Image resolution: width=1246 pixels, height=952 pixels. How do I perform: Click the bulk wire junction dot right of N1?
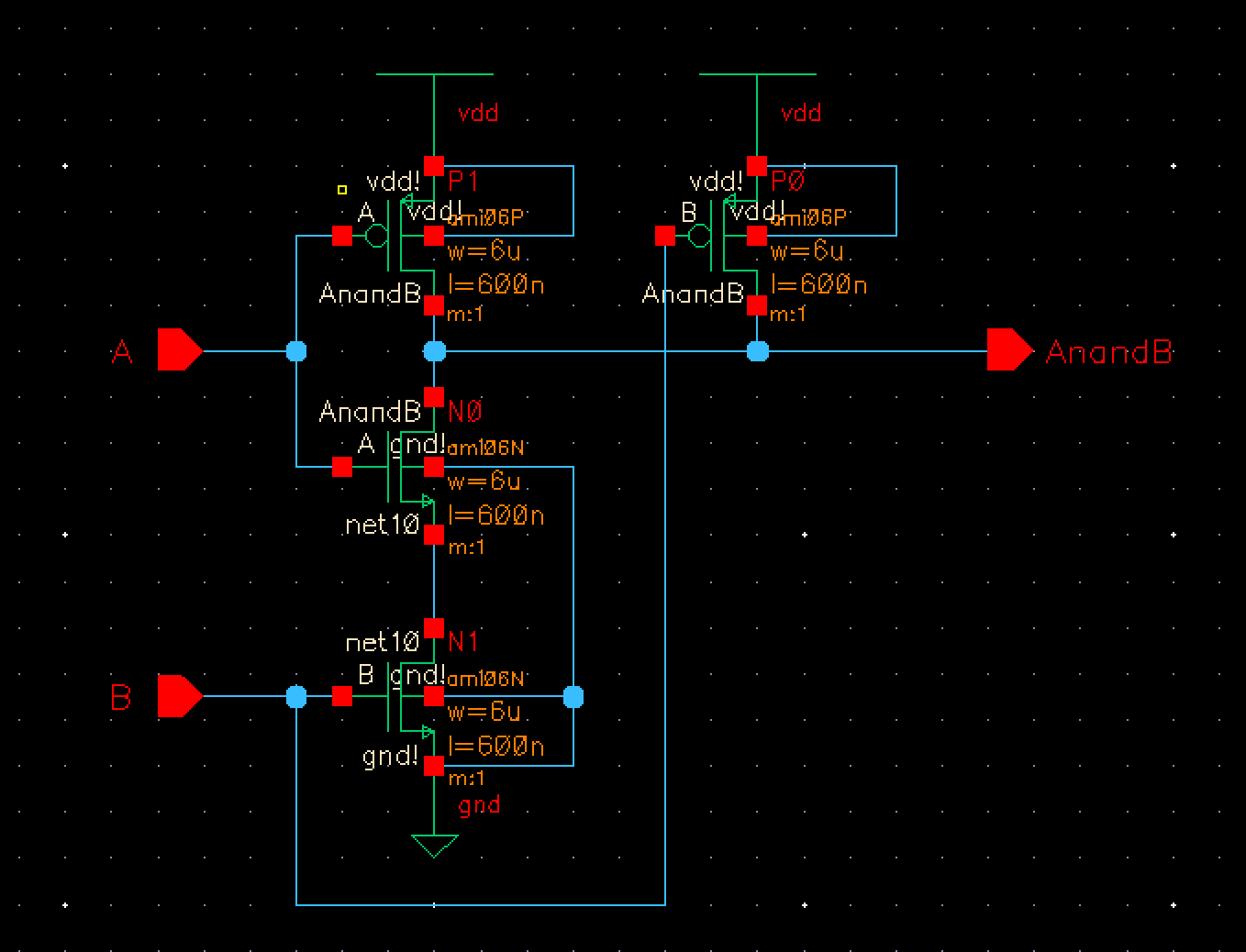(x=573, y=698)
